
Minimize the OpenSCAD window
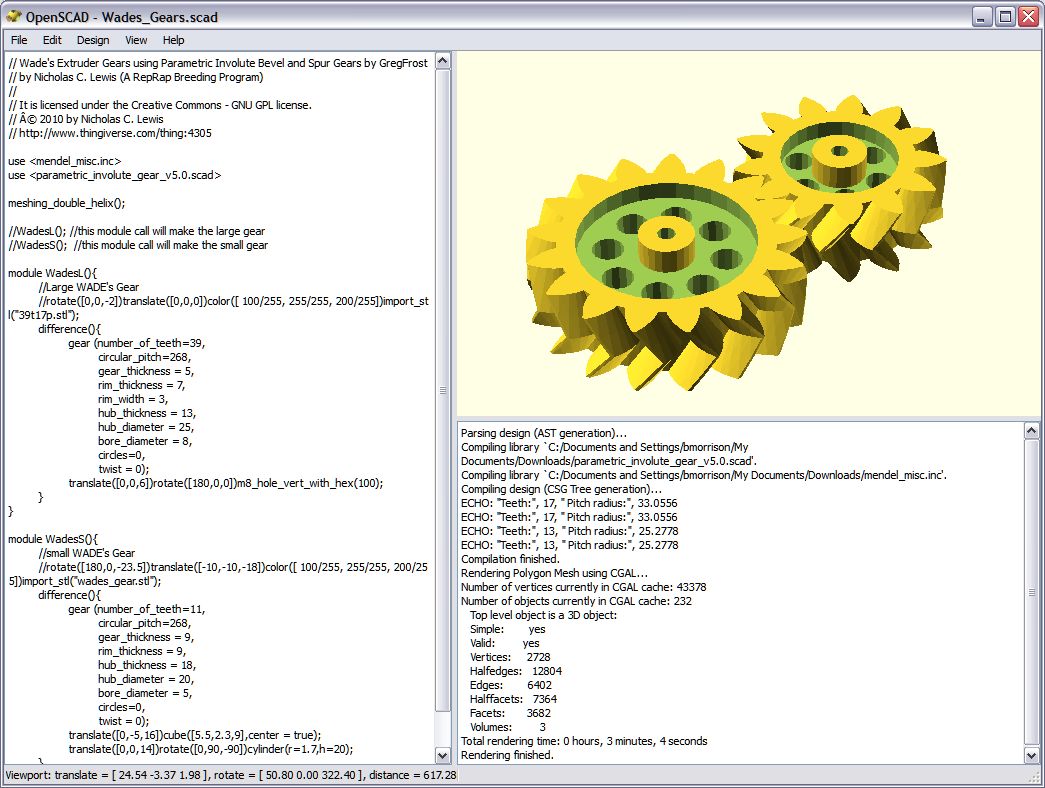pyautogui.click(x=982, y=16)
